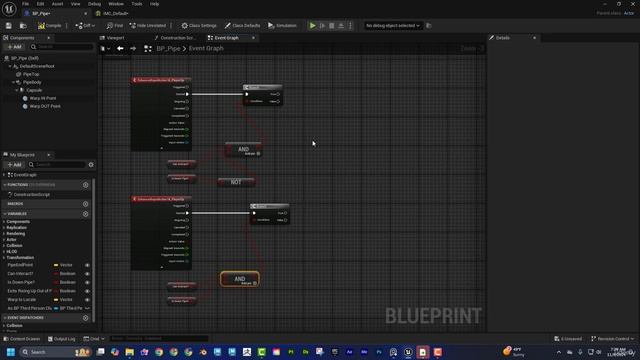The width and height of the screenshot is (640, 360).
Task: Switch to the Viewport tab
Action: (x=115, y=38)
